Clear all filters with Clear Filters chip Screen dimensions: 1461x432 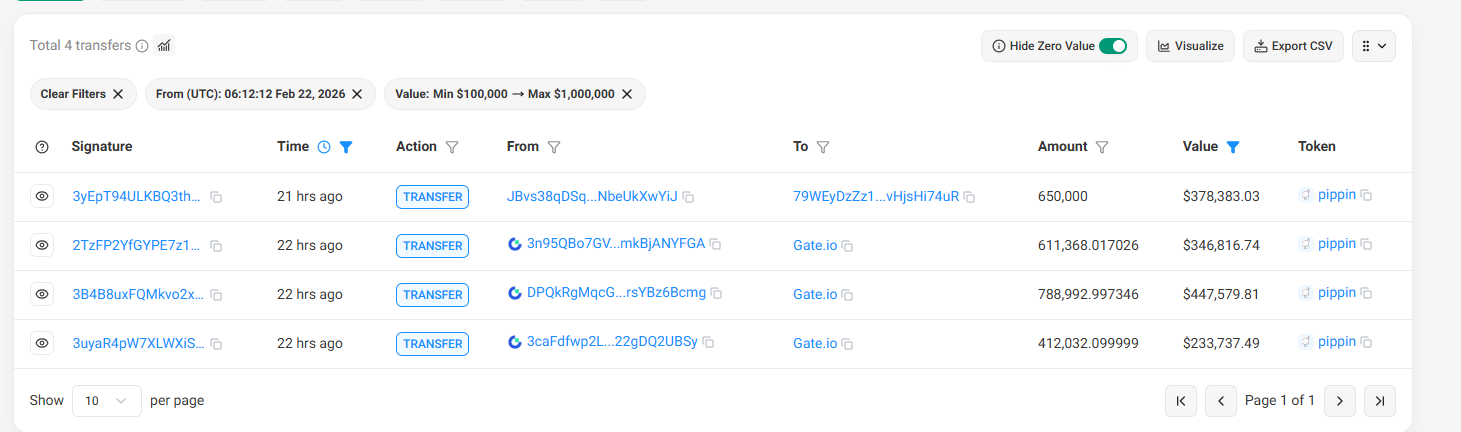[82, 94]
